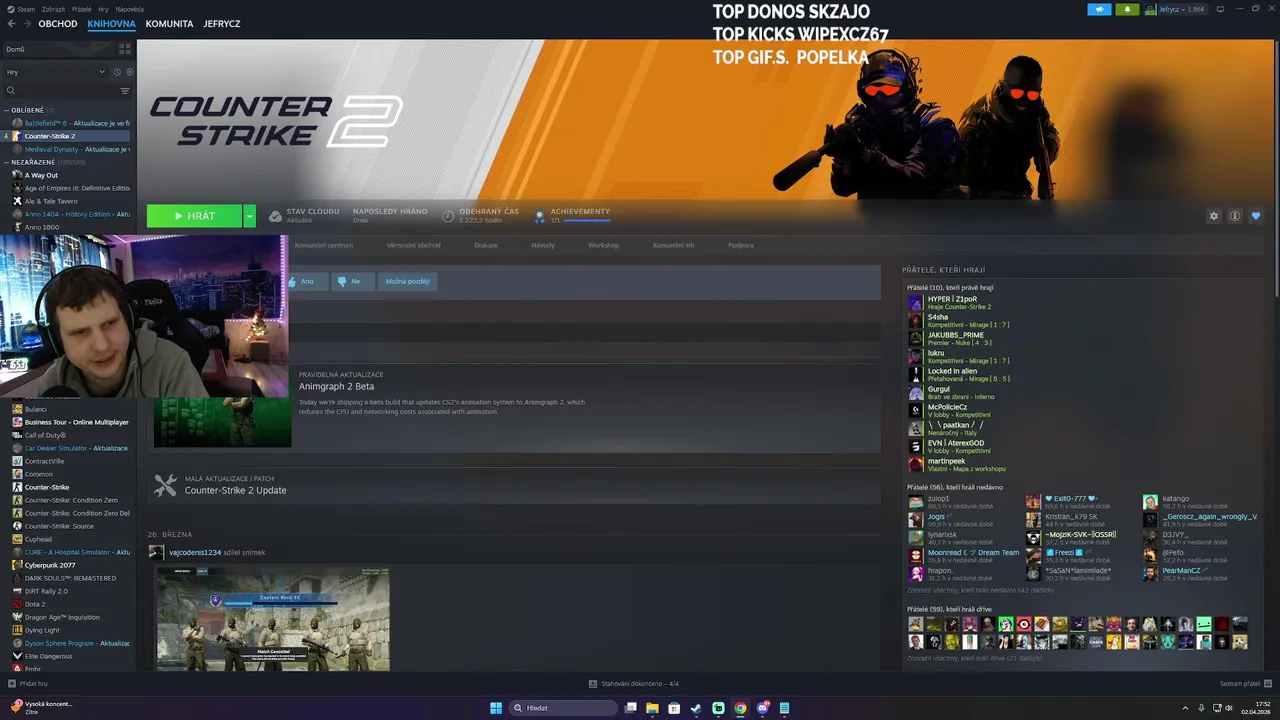Click the Task View taskbar icon
Image resolution: width=1280 pixels, height=720 pixels.
tap(630, 708)
